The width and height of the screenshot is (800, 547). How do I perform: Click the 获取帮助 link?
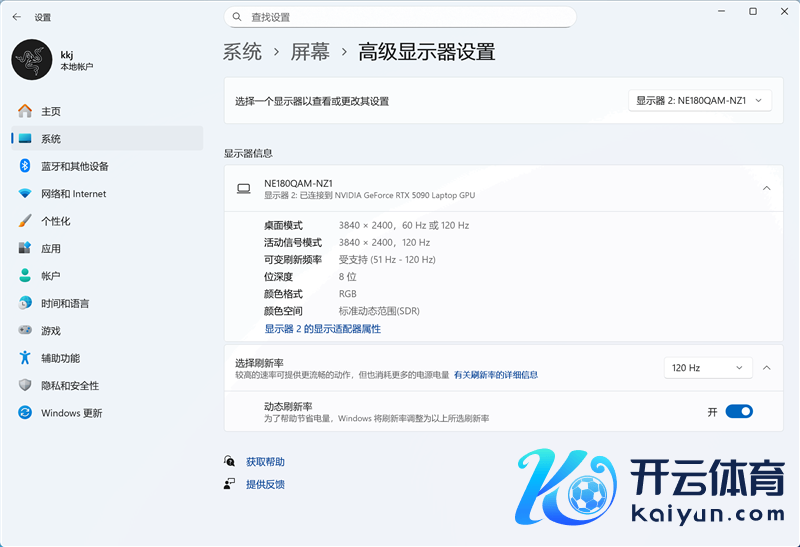pos(265,462)
